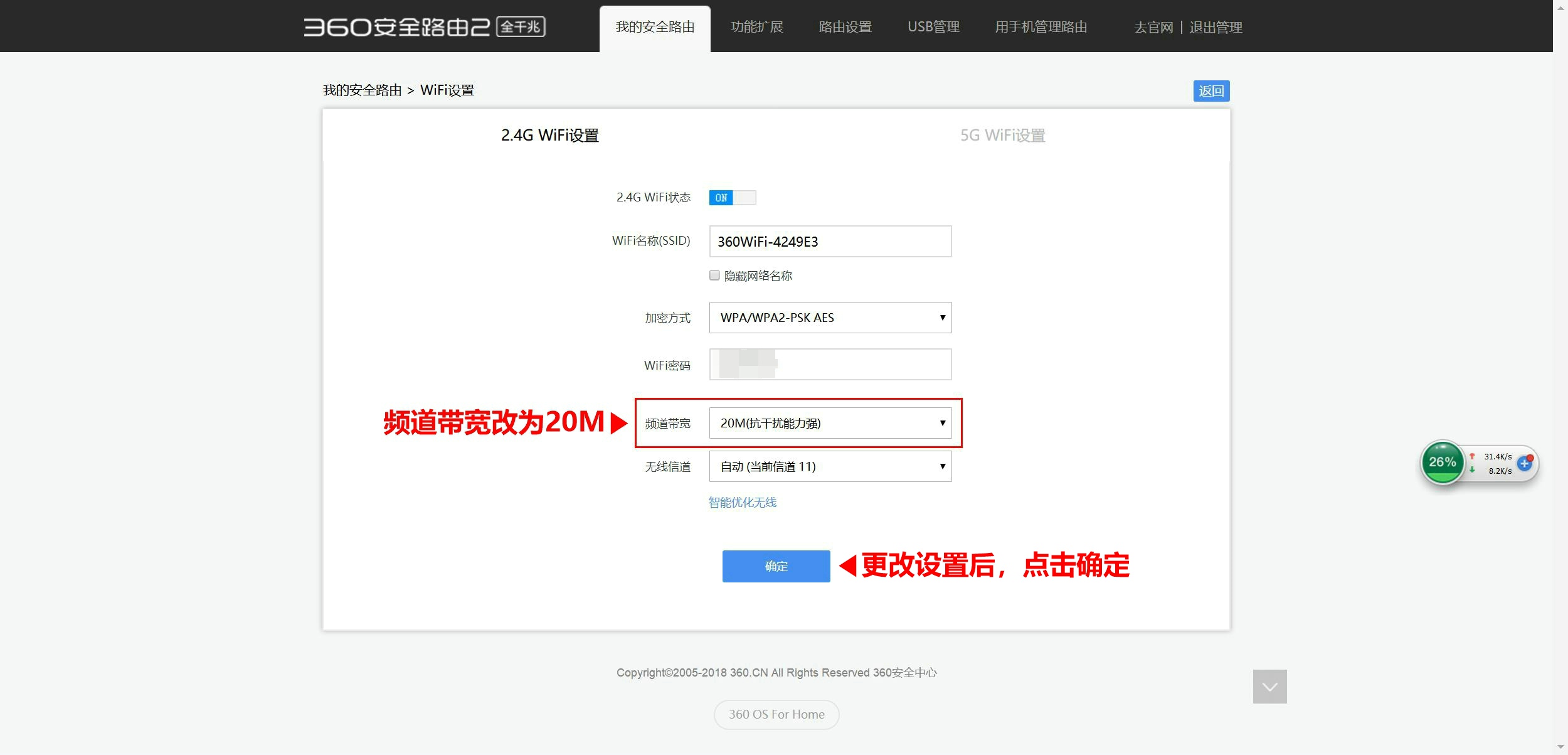Viewport: 1568px width, 755px height.
Task: Click the WiFi密码 input field
Action: coord(830,364)
